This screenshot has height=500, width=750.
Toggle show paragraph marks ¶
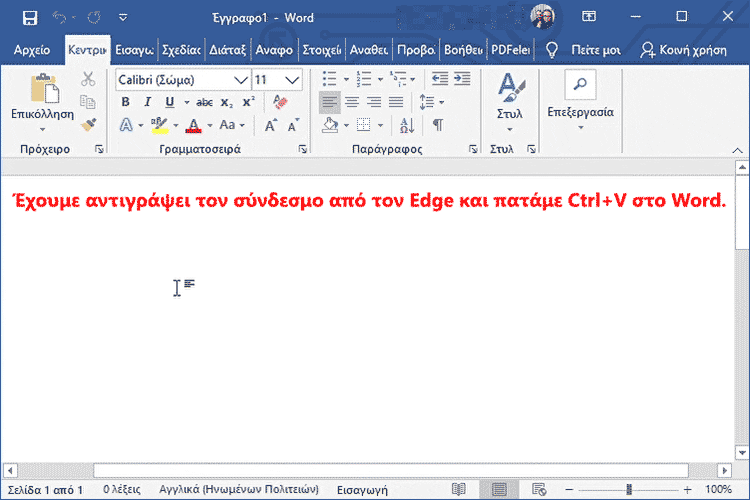click(438, 125)
